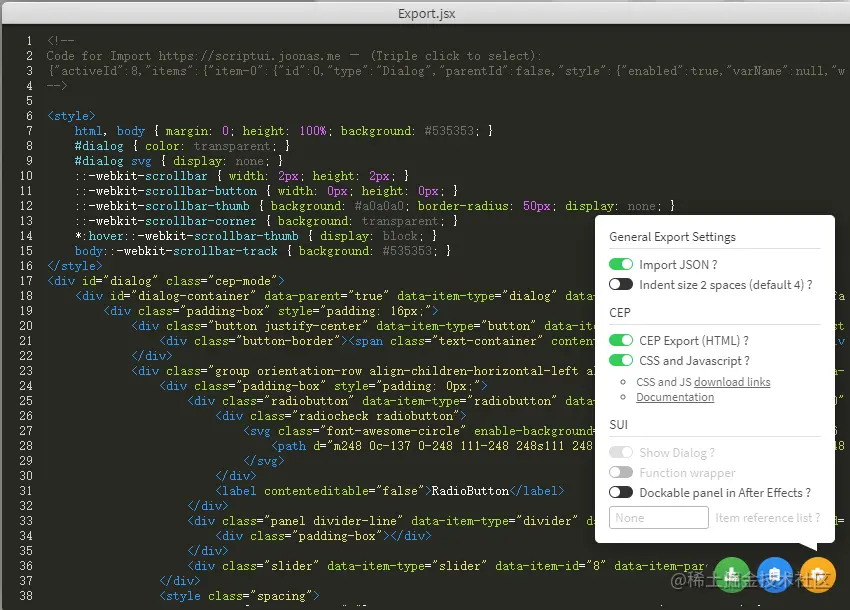Click the Item reference list label
The height and width of the screenshot is (610, 850).
tap(767, 518)
